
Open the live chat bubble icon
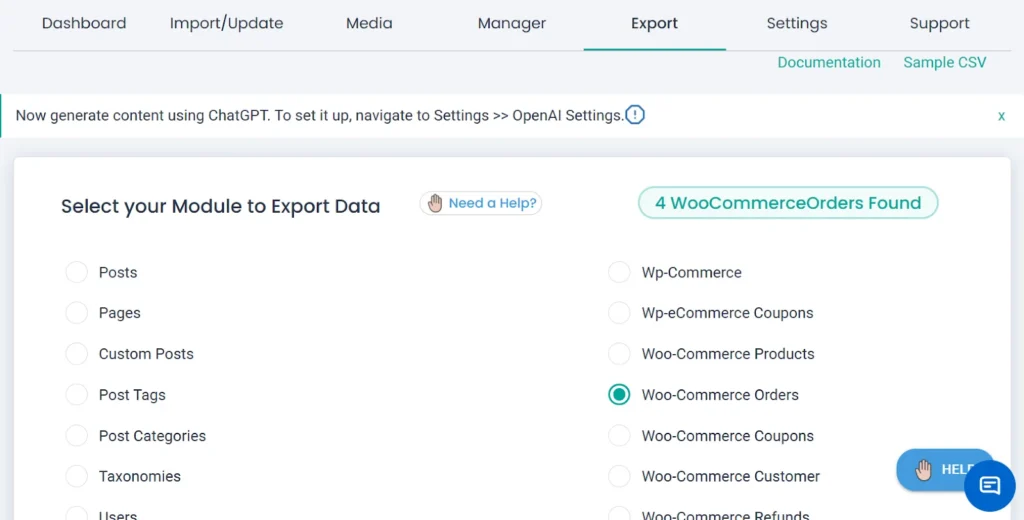(x=989, y=486)
